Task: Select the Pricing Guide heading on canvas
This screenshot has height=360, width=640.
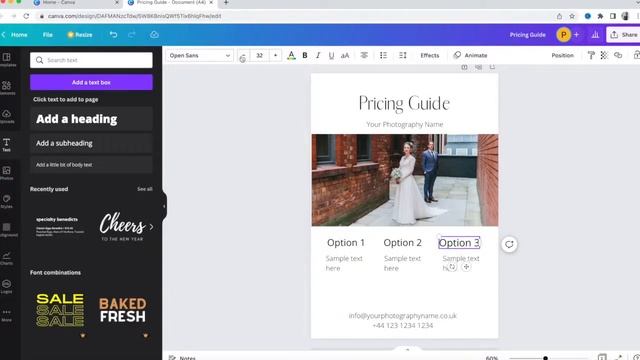Action: (404, 103)
